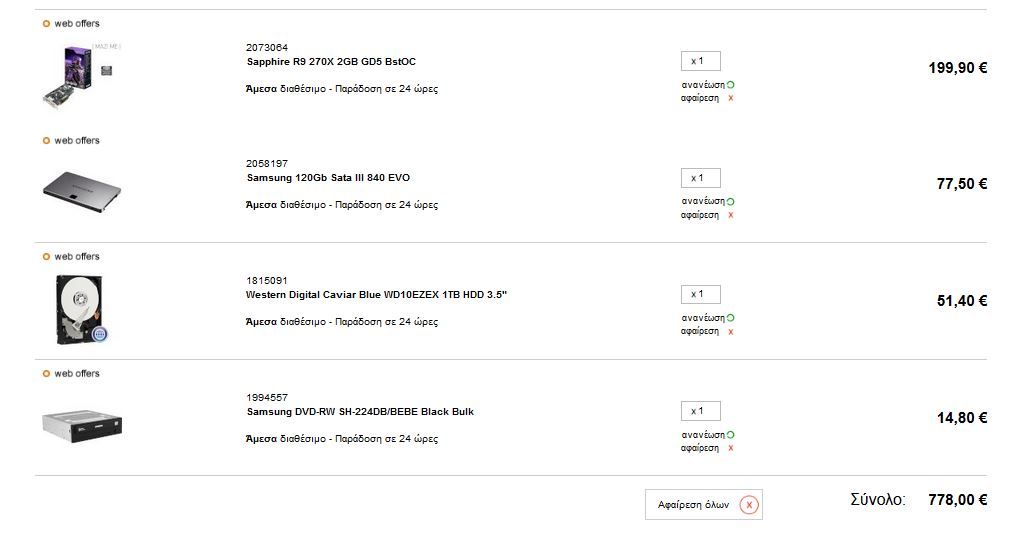Viewport: 1011px width, 534px height.
Task: Click refresh icon for Samsung DVD-RW
Action: point(731,435)
